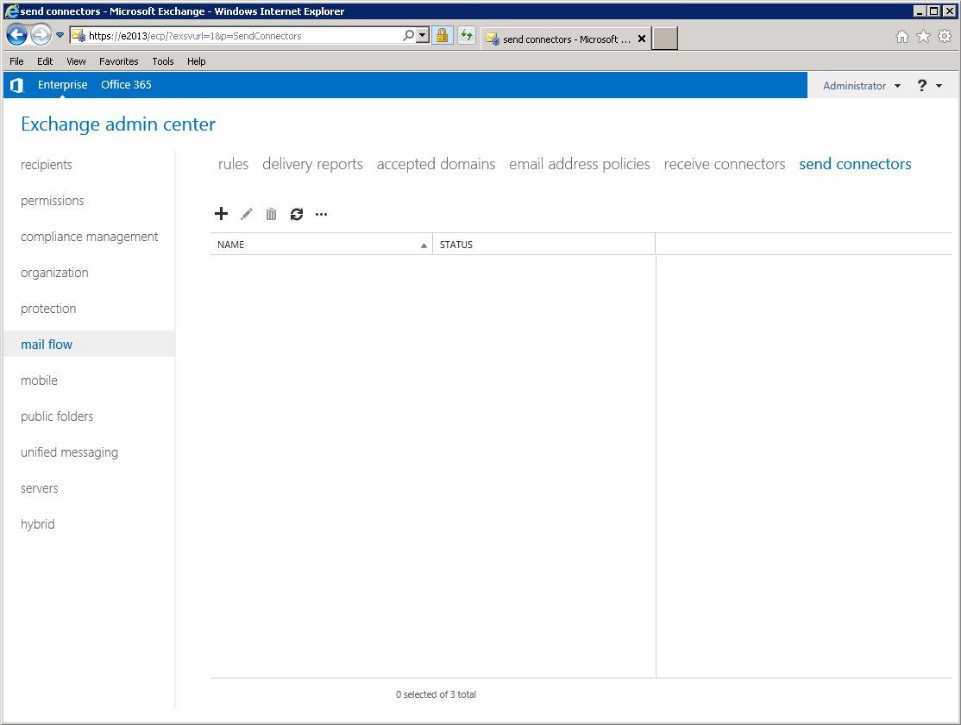Open the help question mark dropdown
The height and width of the screenshot is (725, 961).
(929, 86)
